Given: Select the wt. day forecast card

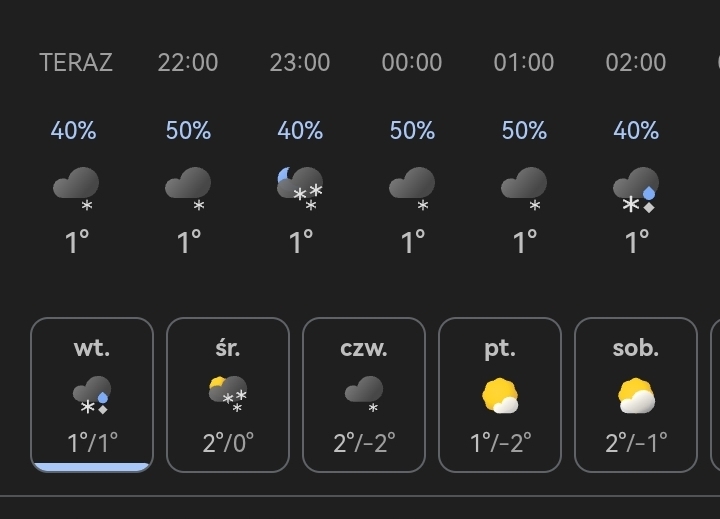Looking at the screenshot, I should (92, 394).
